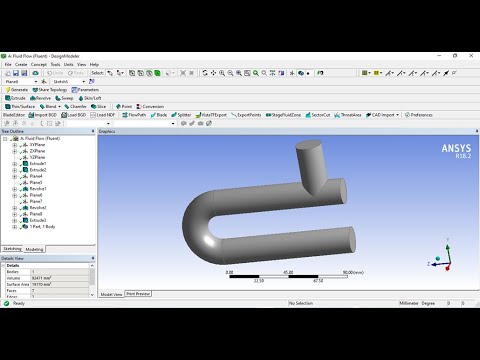Open Preferences in the toolbar
Viewport: 480px width, 360px height.
tap(419, 115)
